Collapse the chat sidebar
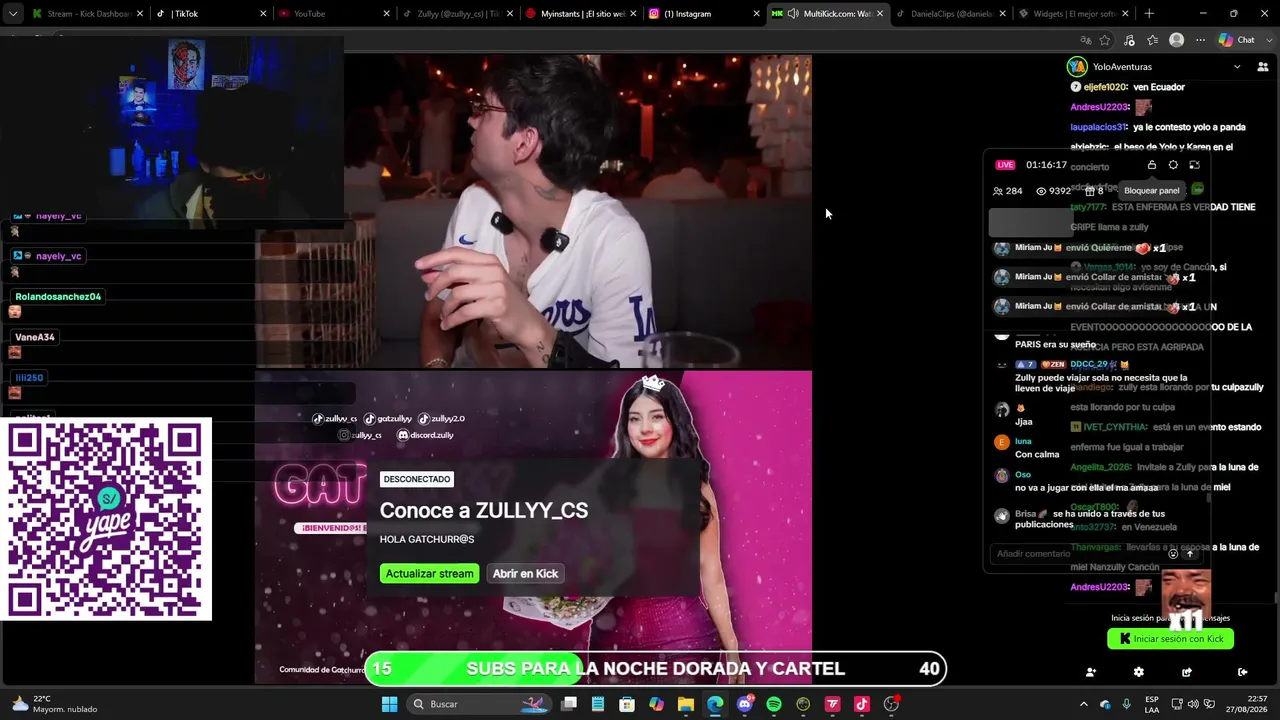The width and height of the screenshot is (1280, 720). (x=1243, y=672)
